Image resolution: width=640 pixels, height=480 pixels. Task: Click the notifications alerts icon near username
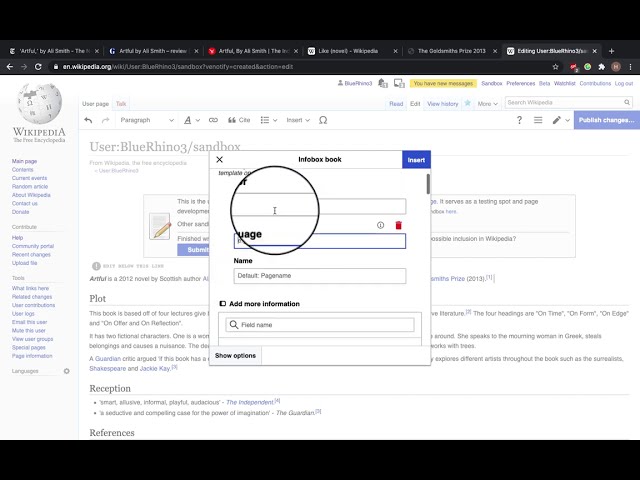coord(382,83)
